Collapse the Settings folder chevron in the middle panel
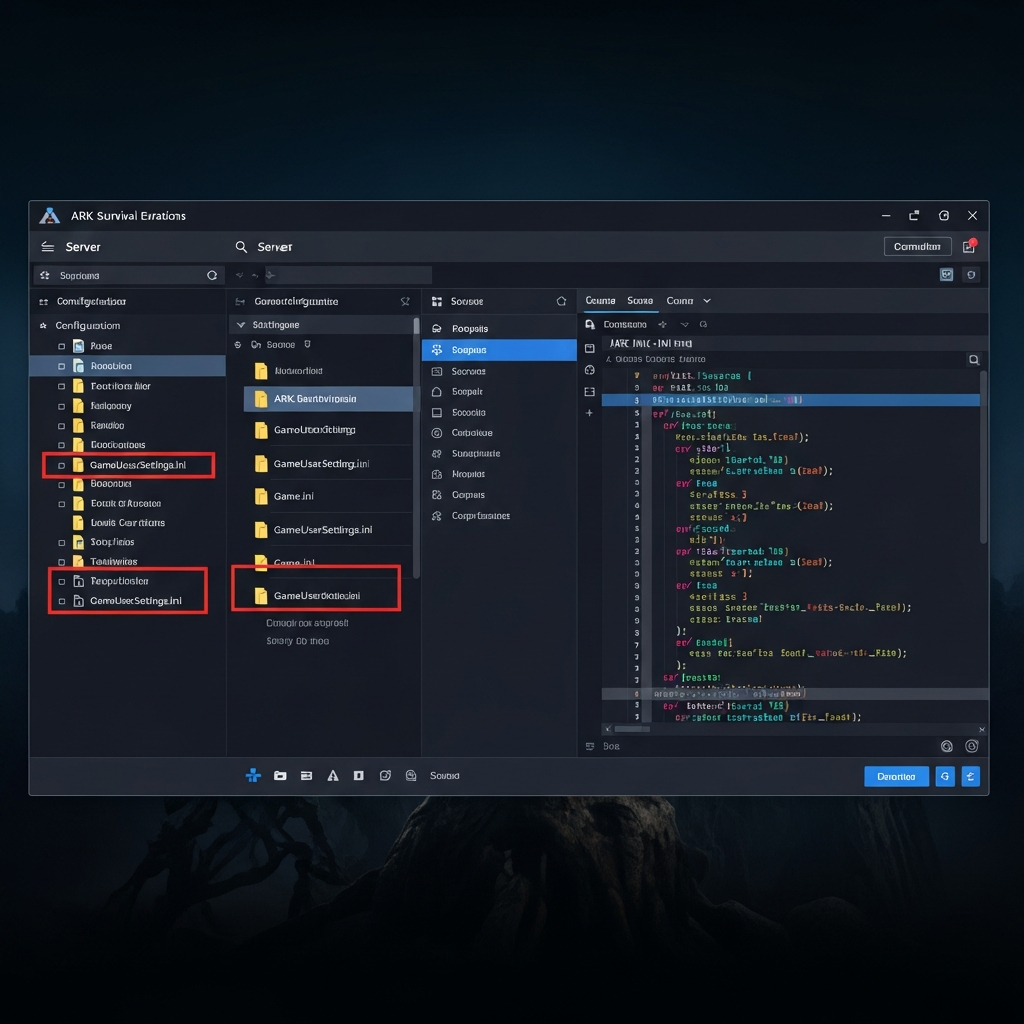The height and width of the screenshot is (1024, 1024). (240, 324)
